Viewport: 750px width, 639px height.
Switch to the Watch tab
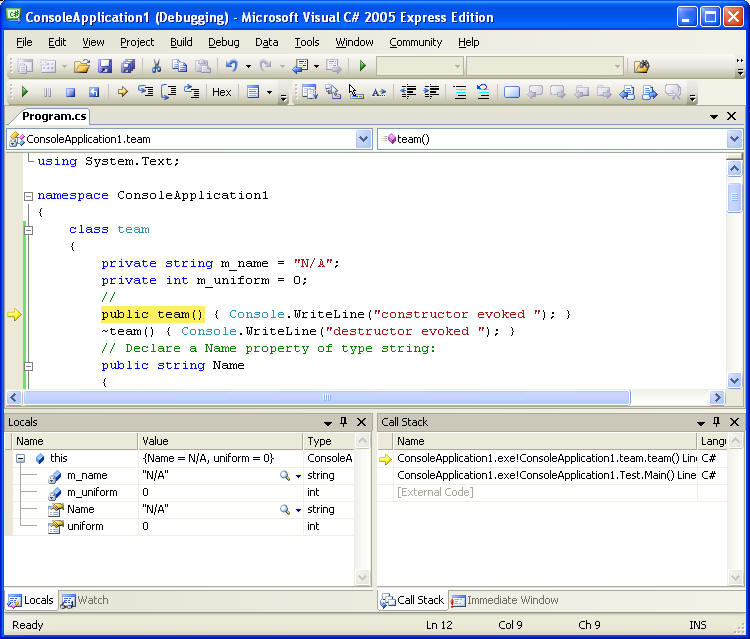[x=85, y=600]
